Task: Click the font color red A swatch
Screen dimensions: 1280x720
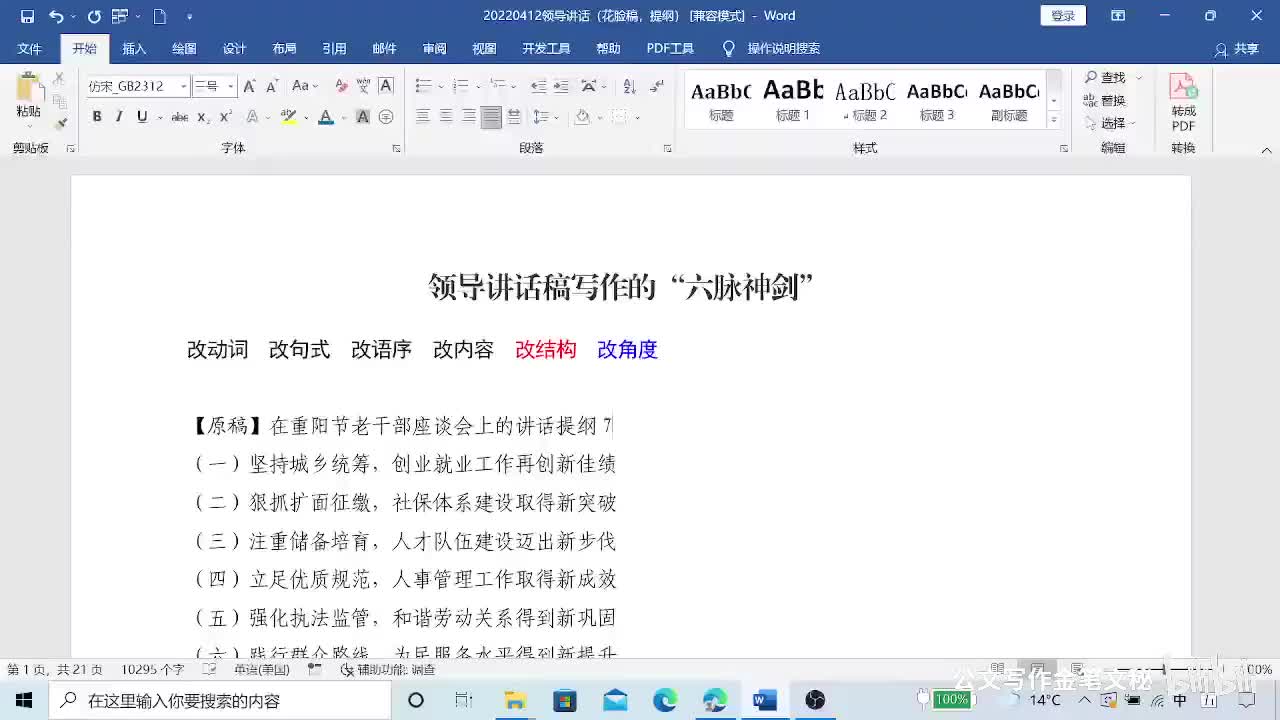Action: (325, 117)
